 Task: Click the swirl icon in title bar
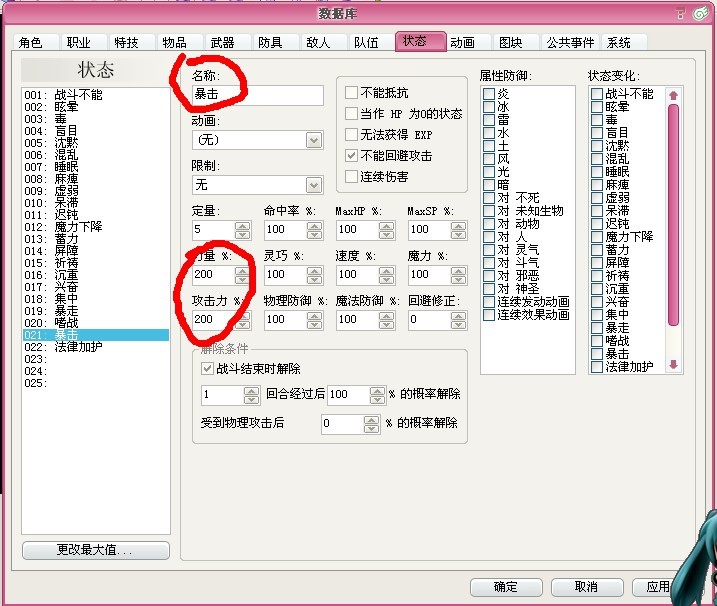coord(700,14)
